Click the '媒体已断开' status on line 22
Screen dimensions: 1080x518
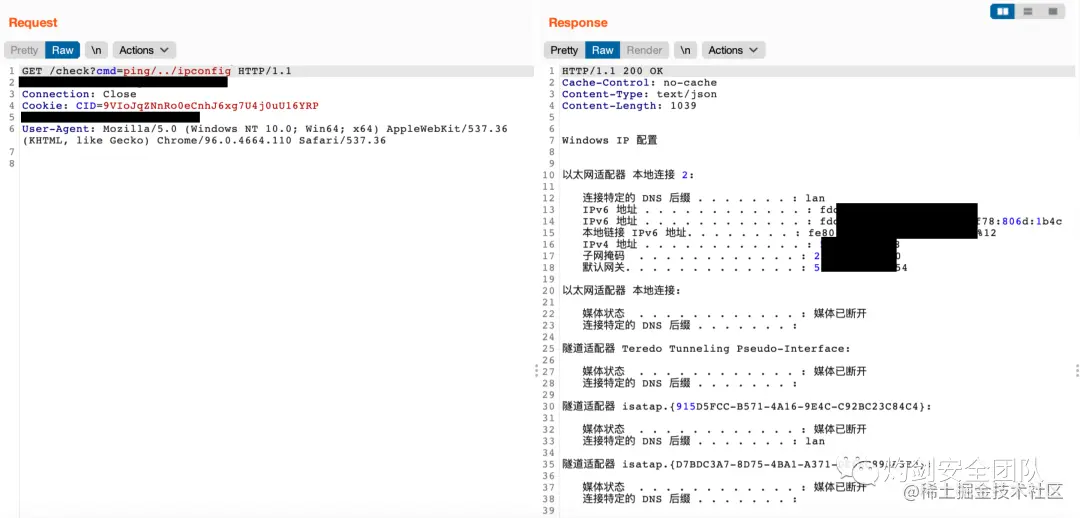coord(840,314)
